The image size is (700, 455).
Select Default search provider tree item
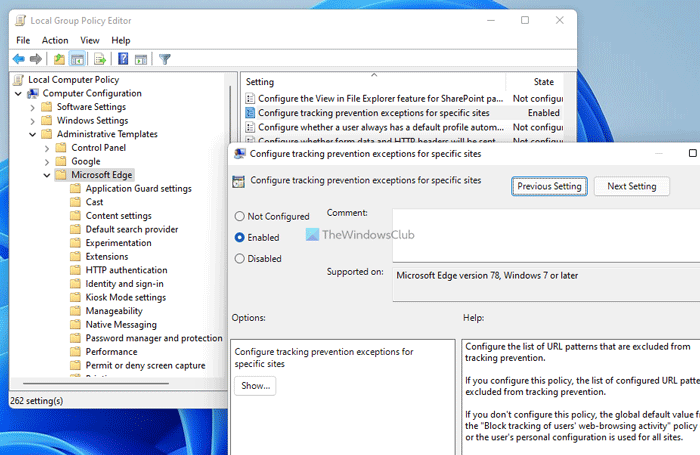tap(132, 229)
